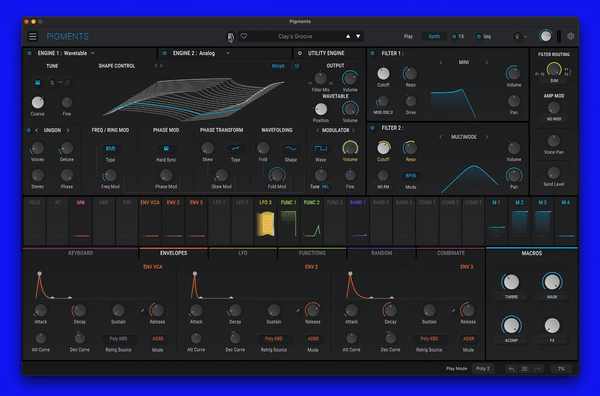The width and height of the screenshot is (600, 396).
Task: Toggle Filter 2 power button
Action: (372, 128)
